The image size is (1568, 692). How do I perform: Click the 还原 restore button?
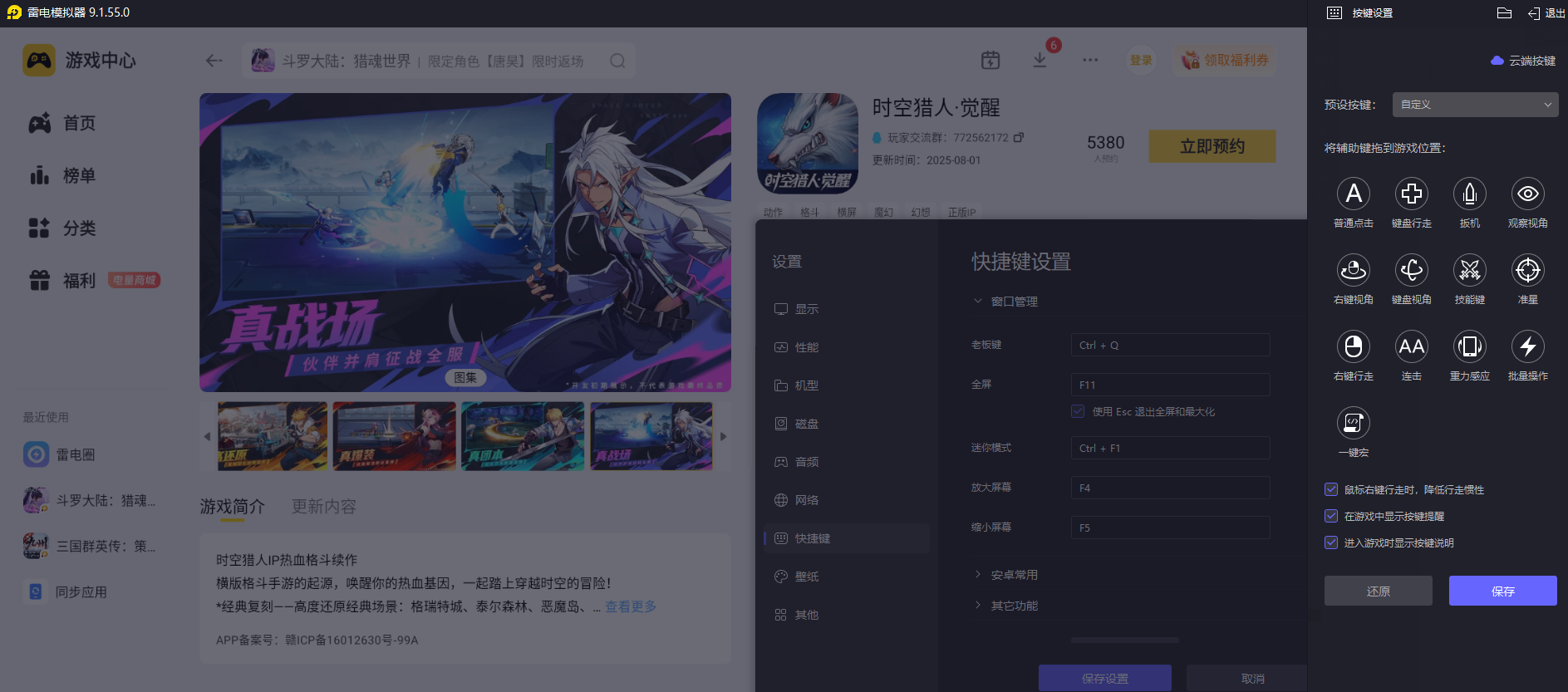(x=1378, y=591)
